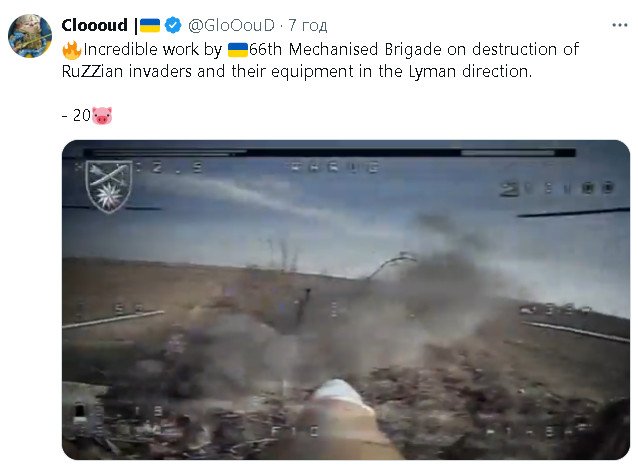Viewport: 638px width, 471px height.
Task: Play the embedded drone video
Action: (x=346, y=300)
